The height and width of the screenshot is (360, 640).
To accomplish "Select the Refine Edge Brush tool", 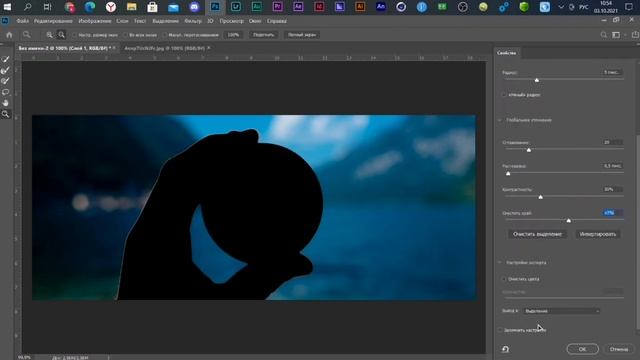I will [5, 71].
